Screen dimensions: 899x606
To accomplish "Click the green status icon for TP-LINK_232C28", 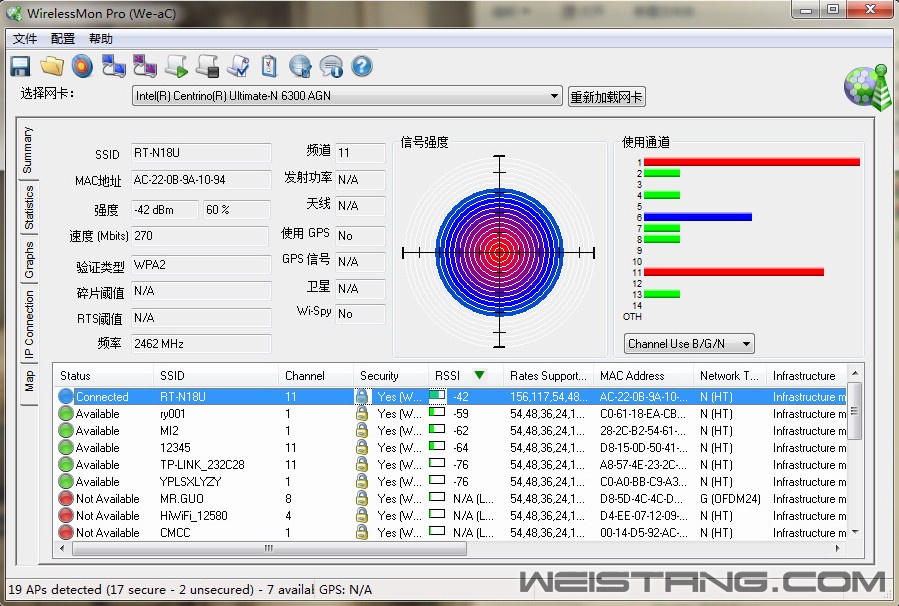I will 66,464.
